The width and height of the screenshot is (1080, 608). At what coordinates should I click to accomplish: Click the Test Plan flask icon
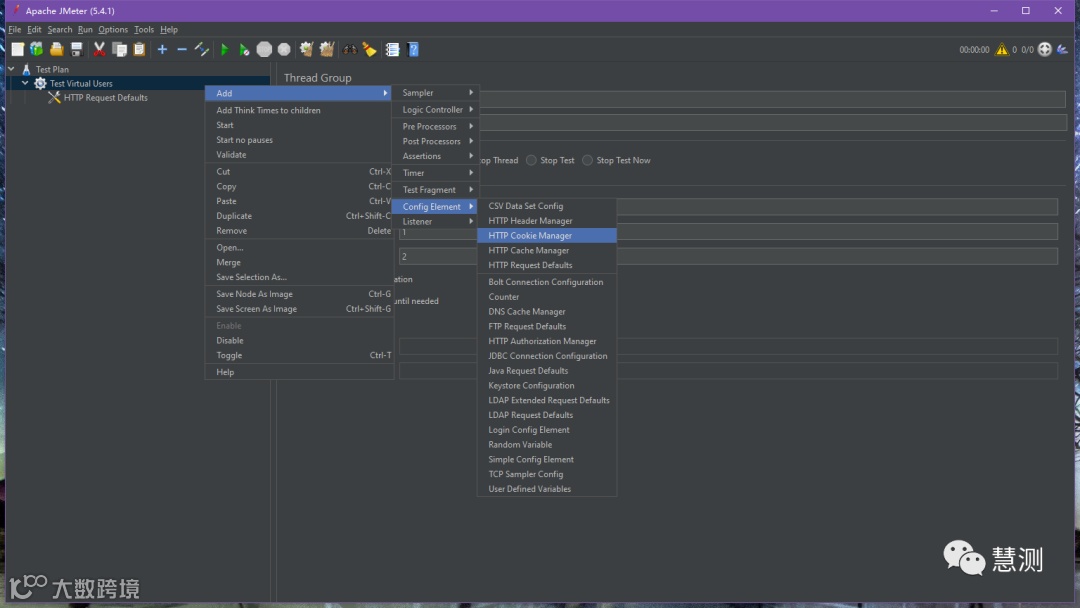click(x=26, y=70)
